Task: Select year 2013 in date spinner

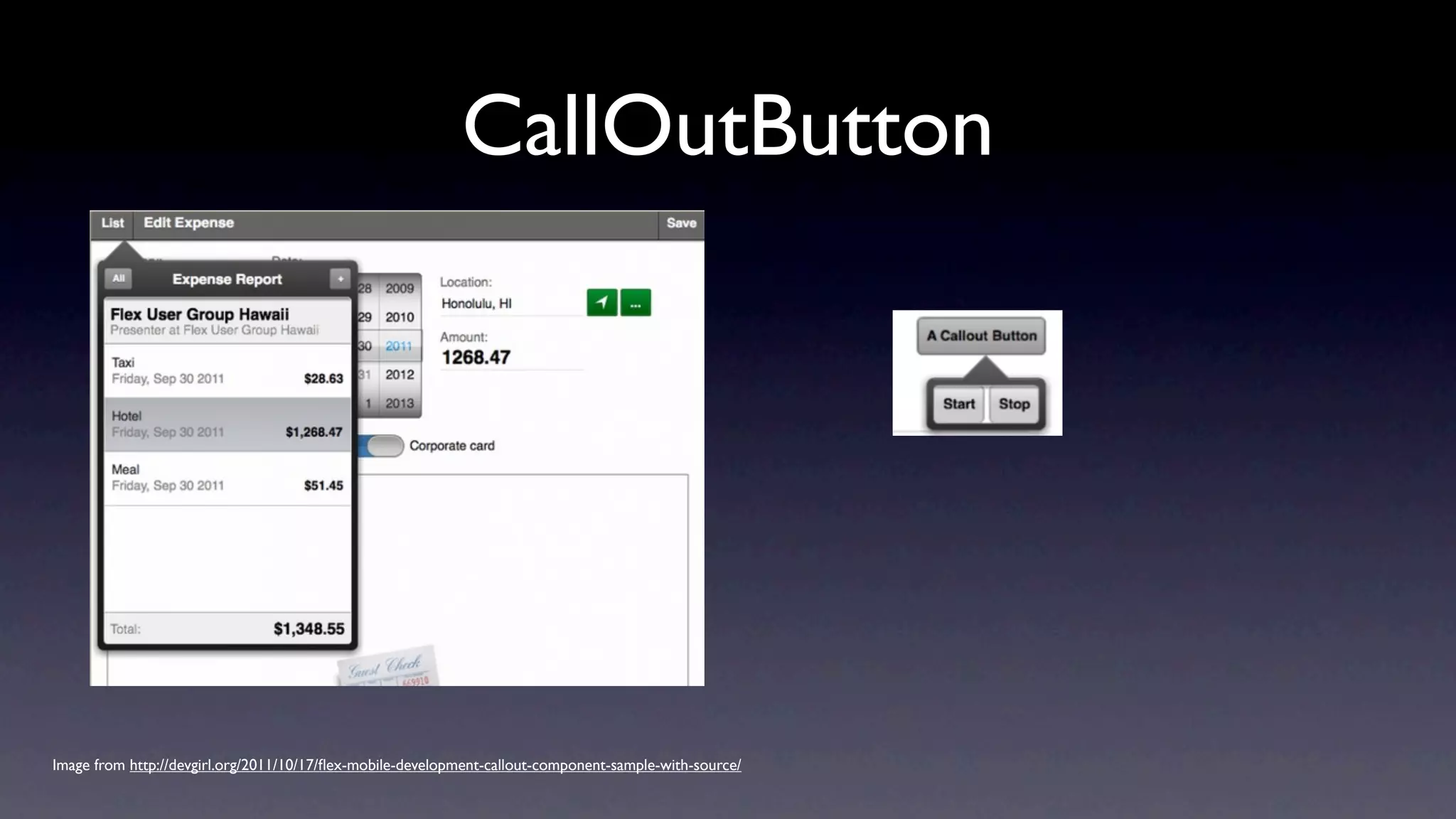Action: click(400, 403)
